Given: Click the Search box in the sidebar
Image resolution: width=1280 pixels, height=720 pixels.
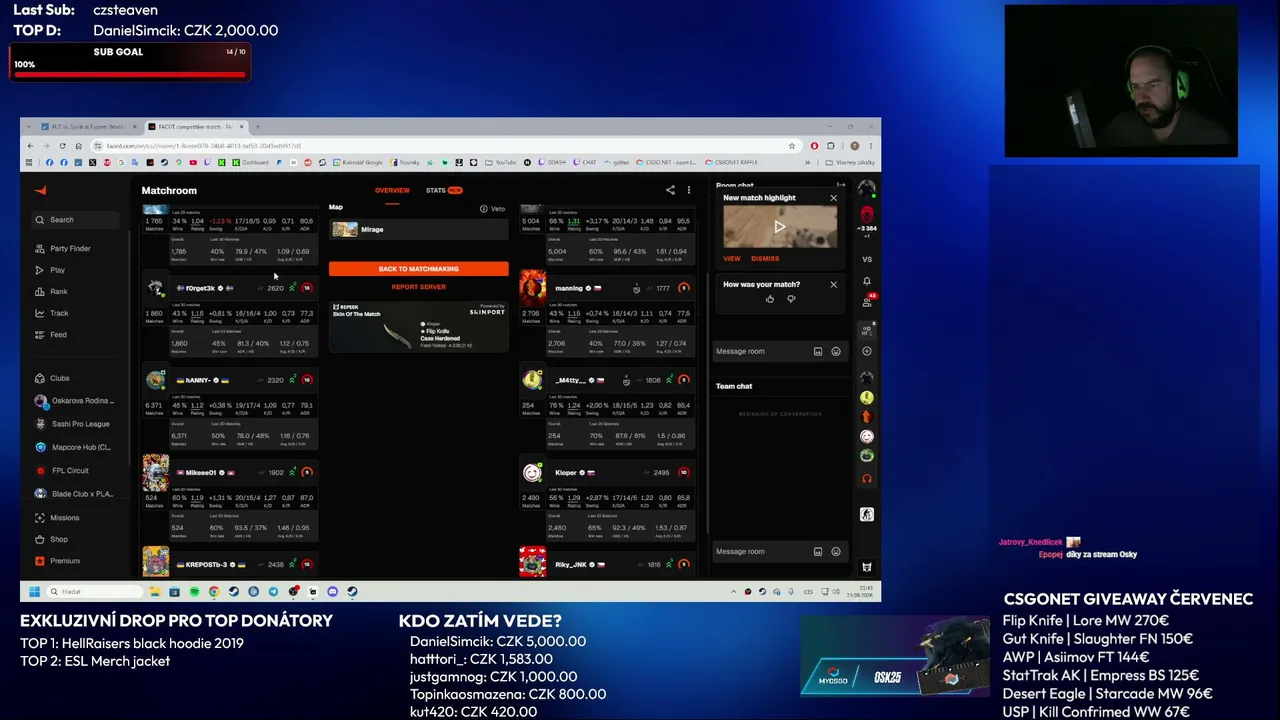Looking at the screenshot, I should click(76, 220).
